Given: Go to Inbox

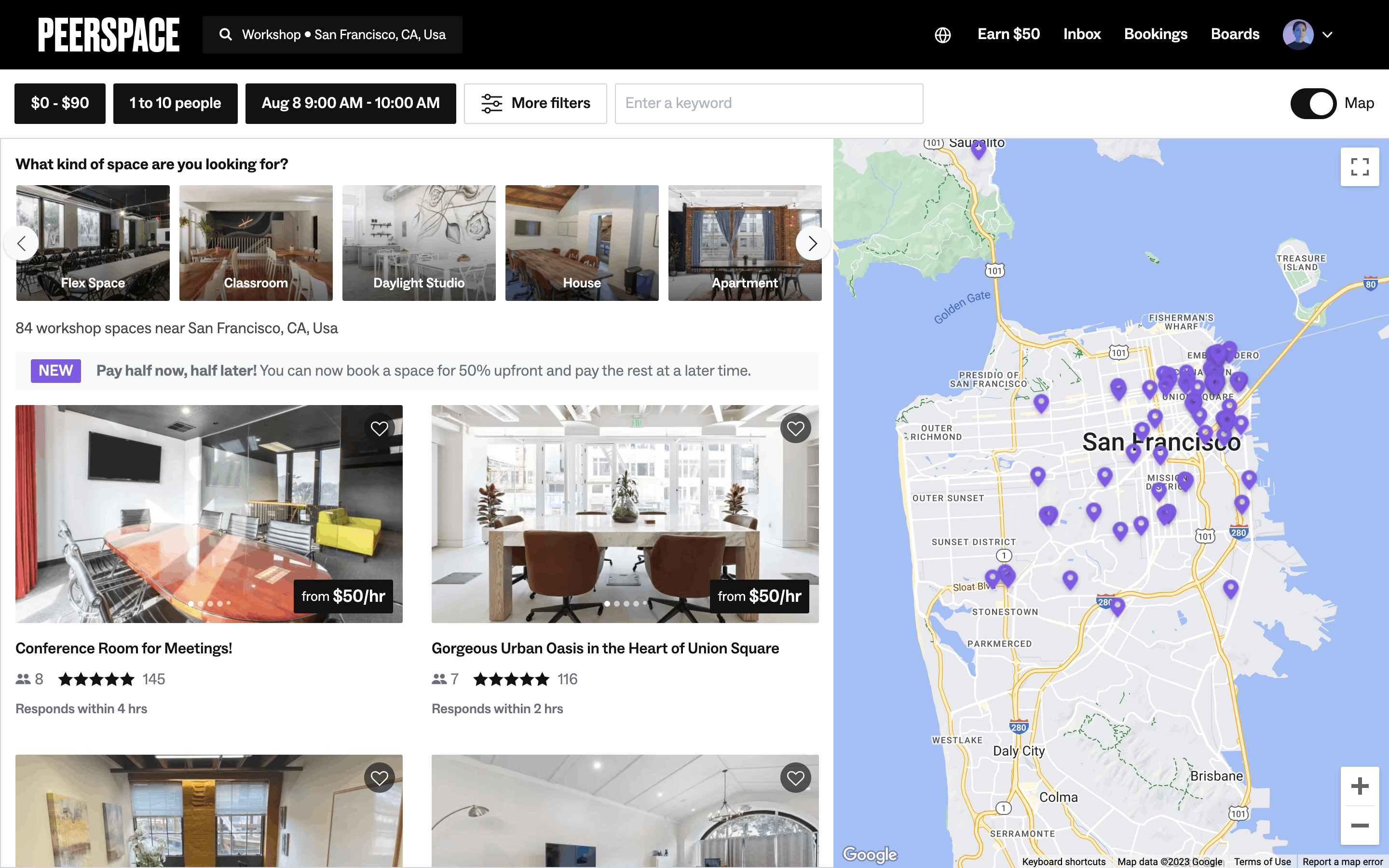Looking at the screenshot, I should [1081, 34].
